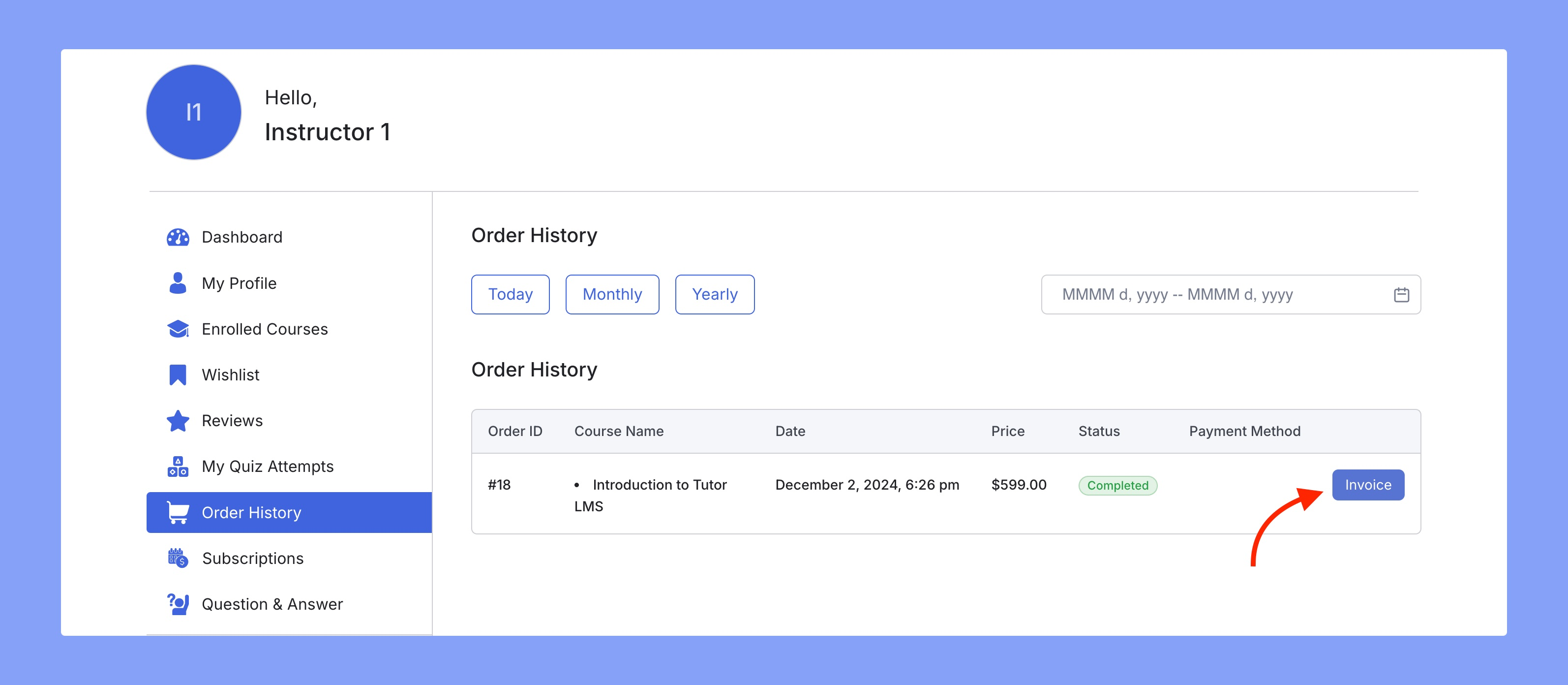Click Order History in the sidebar menu

pyautogui.click(x=252, y=512)
